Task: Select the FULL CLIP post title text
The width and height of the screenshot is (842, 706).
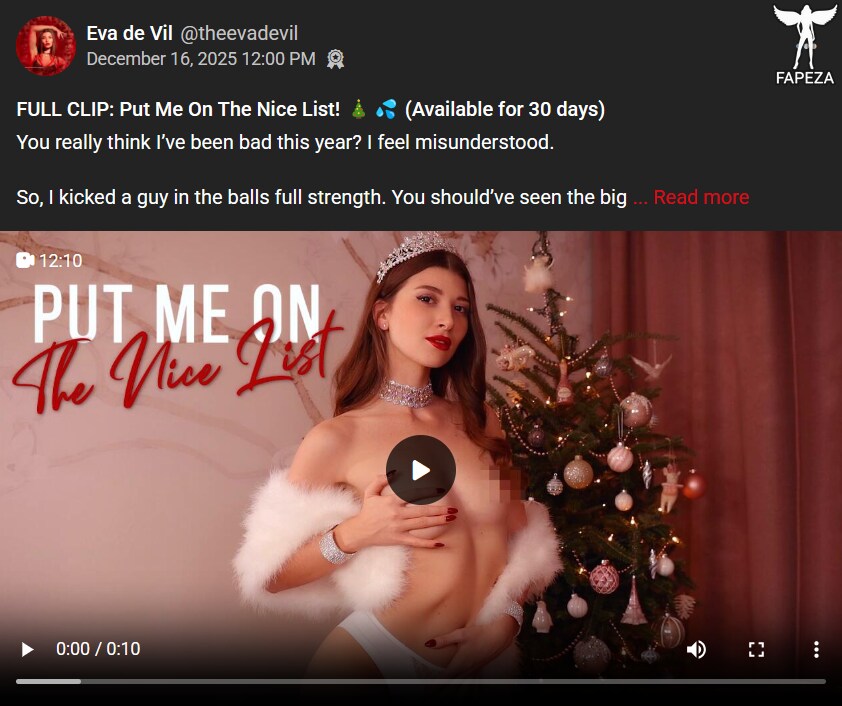Action: (x=178, y=109)
